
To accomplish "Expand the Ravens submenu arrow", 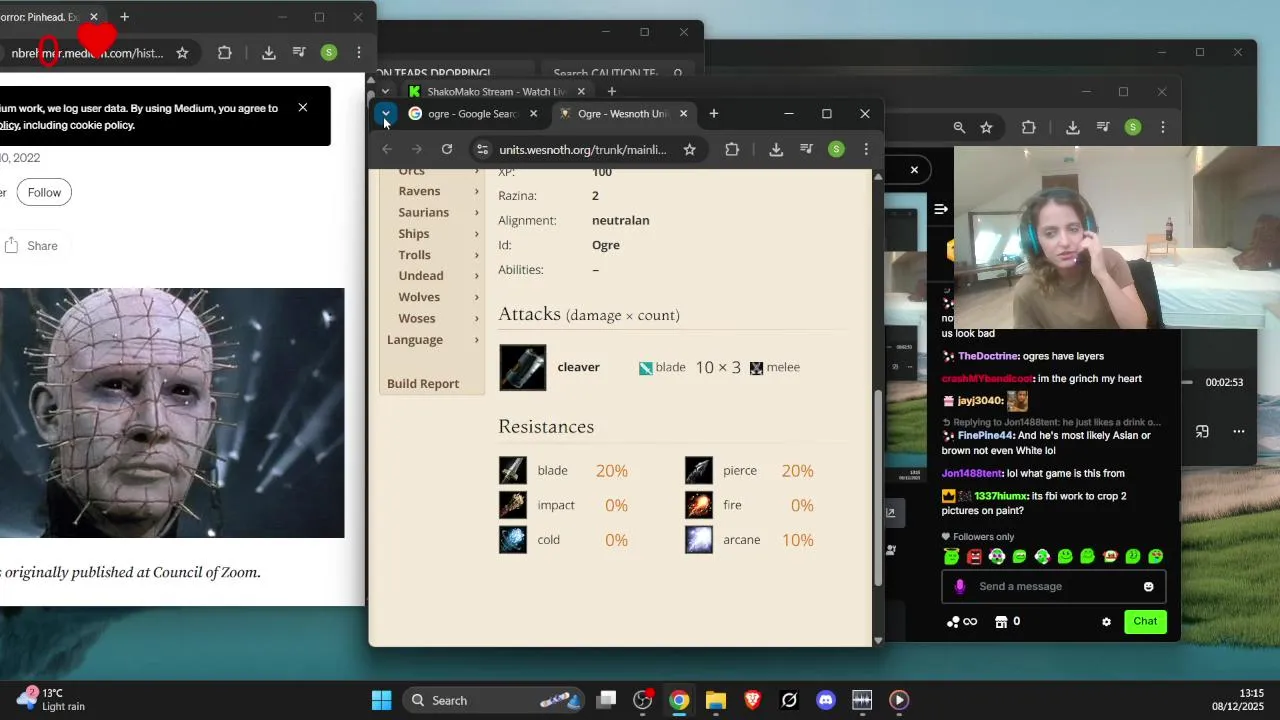I will point(476,191).
